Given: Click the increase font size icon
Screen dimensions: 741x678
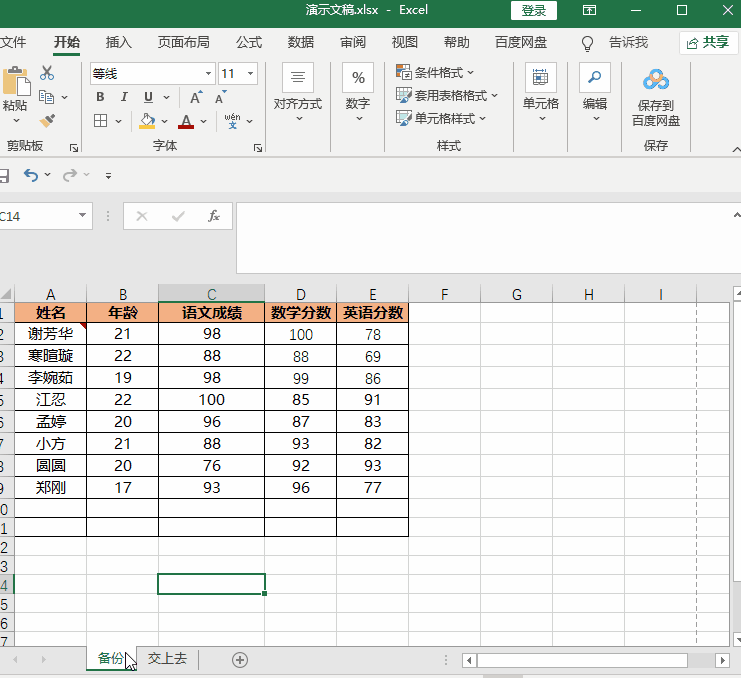Looking at the screenshot, I should (196, 97).
